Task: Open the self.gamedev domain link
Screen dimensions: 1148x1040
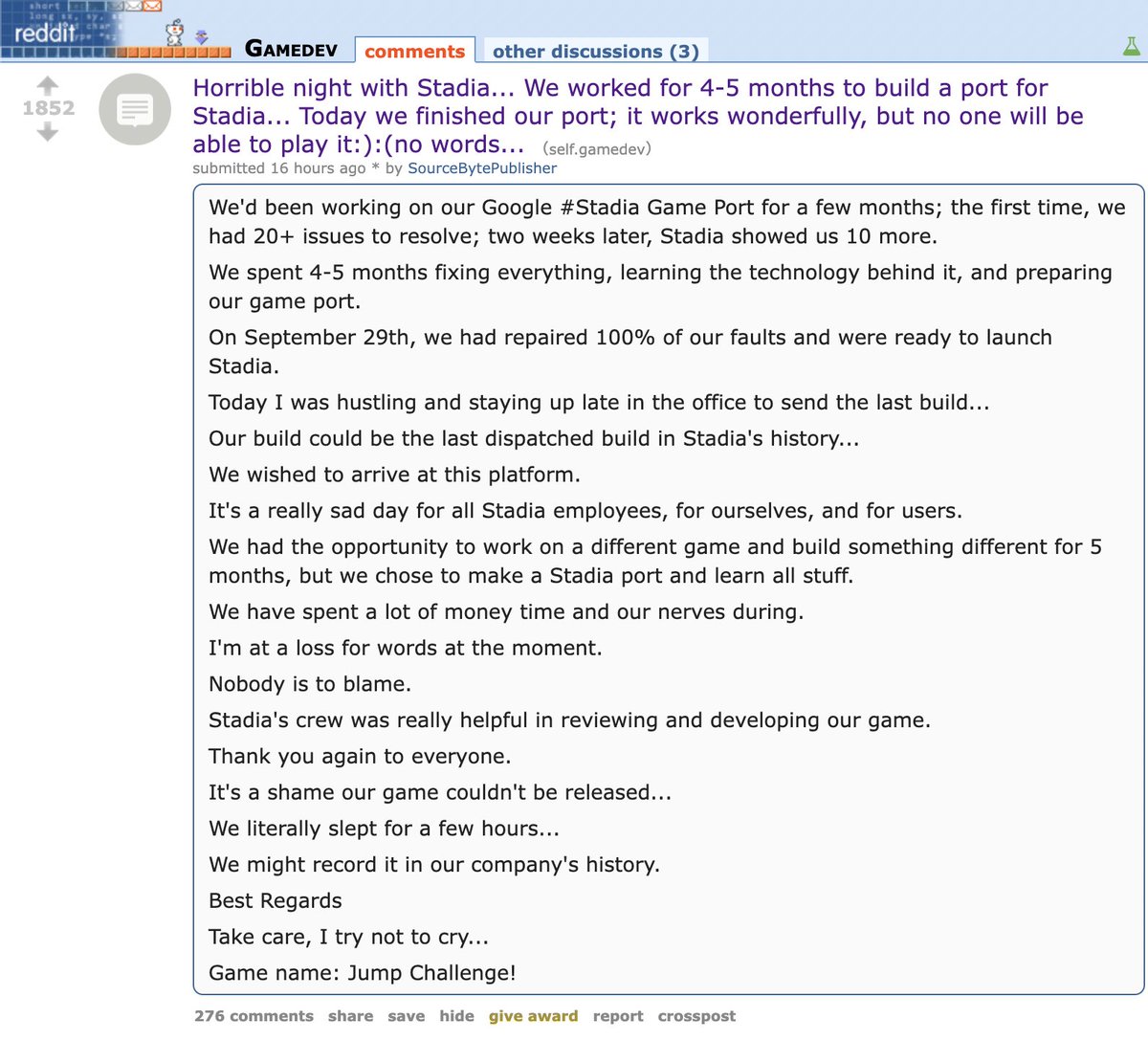Action: pyautogui.click(x=596, y=148)
